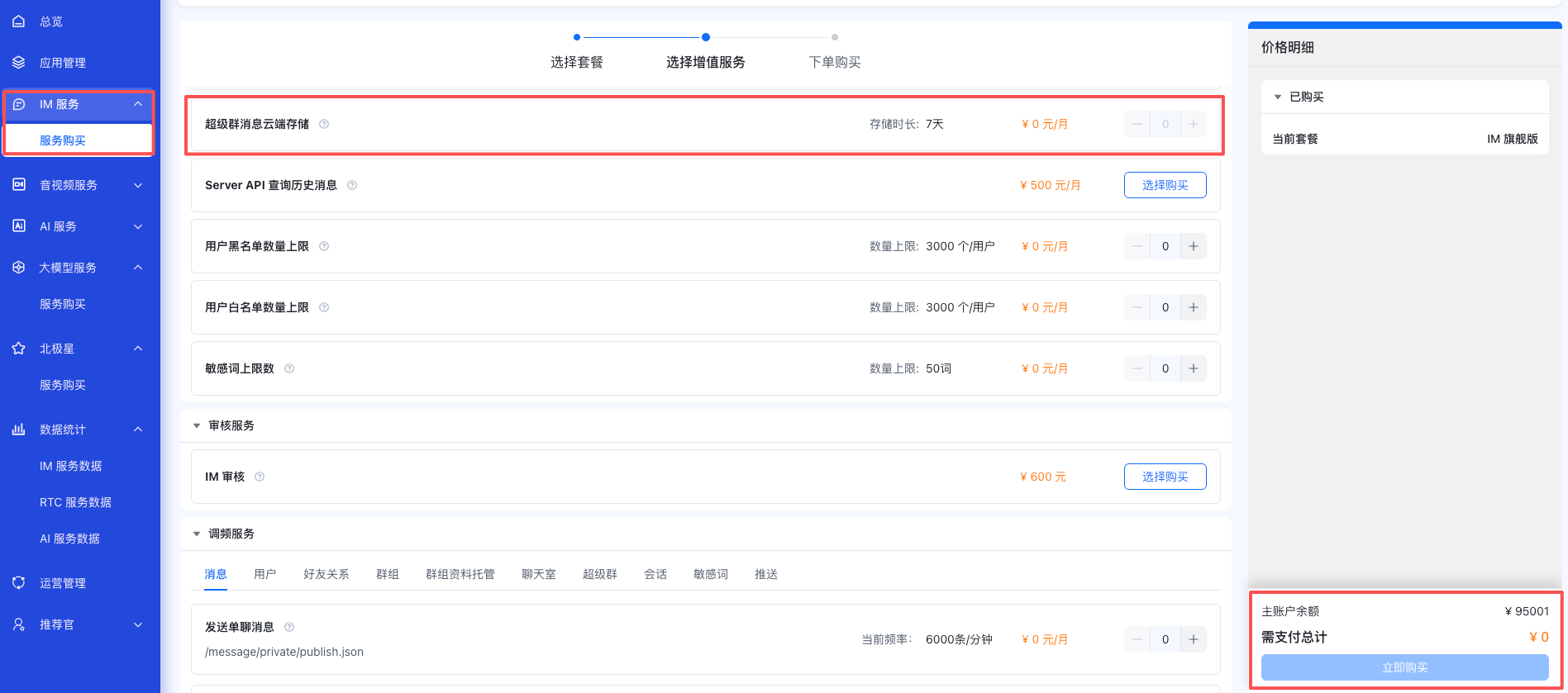1568x693 pixels.
Task: Decrease 用户黑名单数量上限 quantity with minus
Action: coord(1137,246)
